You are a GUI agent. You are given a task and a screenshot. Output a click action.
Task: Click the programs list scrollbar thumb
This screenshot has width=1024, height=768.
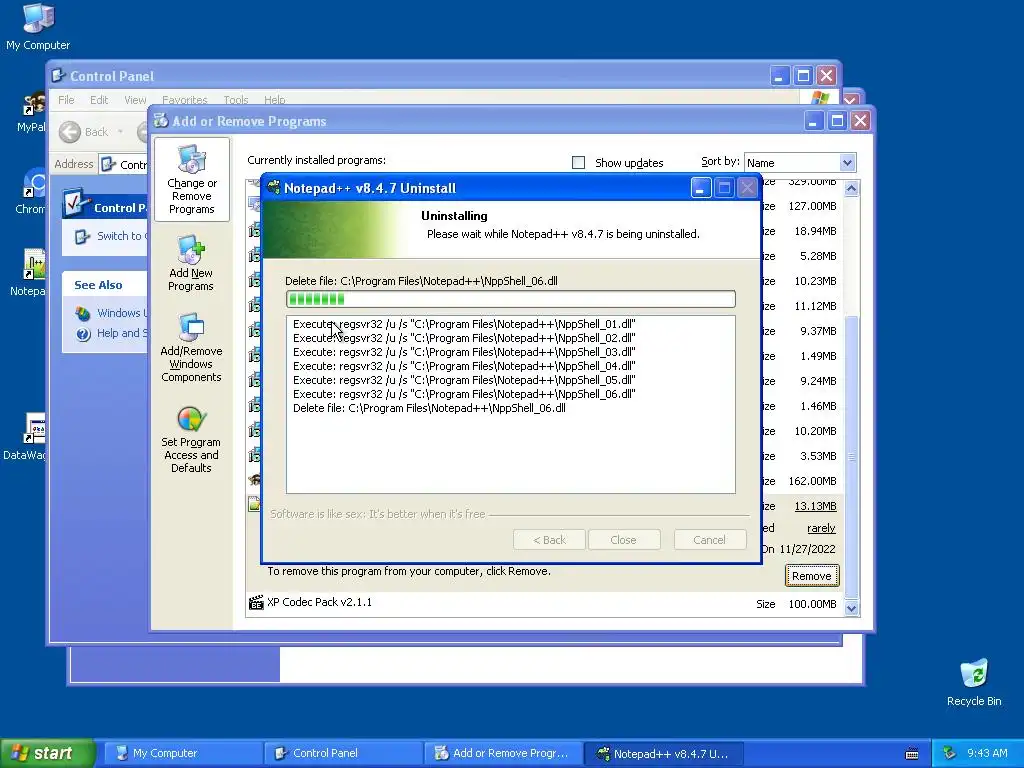coord(851,456)
